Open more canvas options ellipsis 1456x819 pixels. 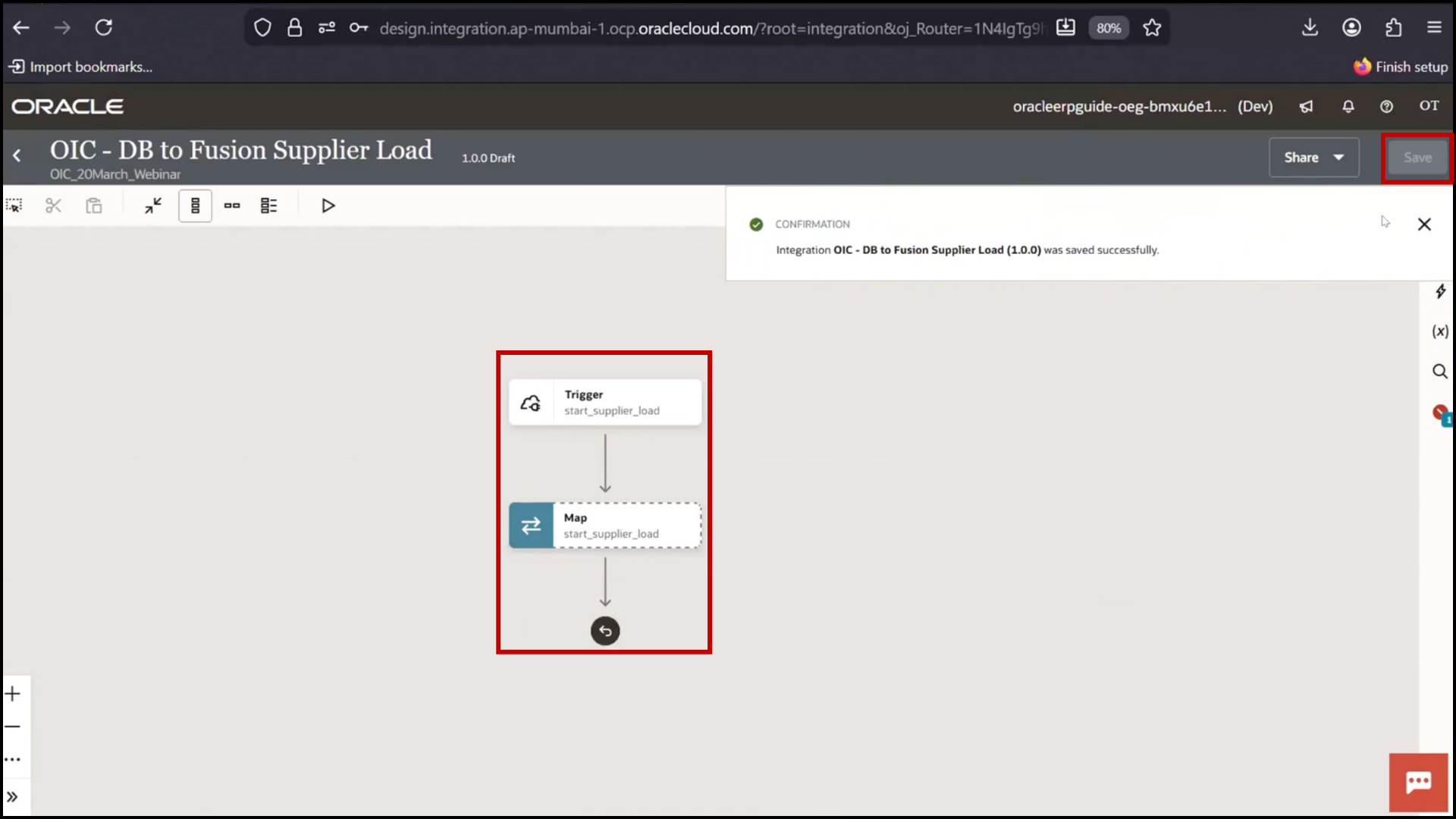(x=13, y=759)
